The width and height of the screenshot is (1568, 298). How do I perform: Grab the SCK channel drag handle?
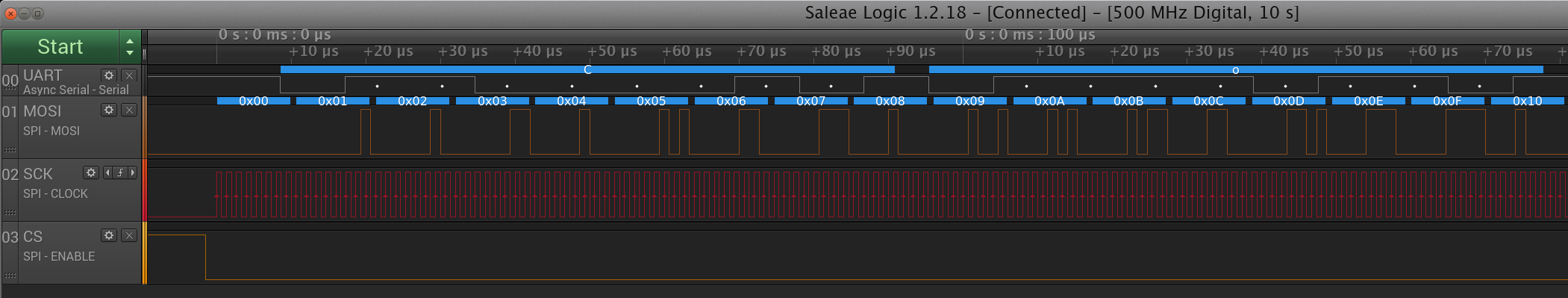[x=10, y=213]
